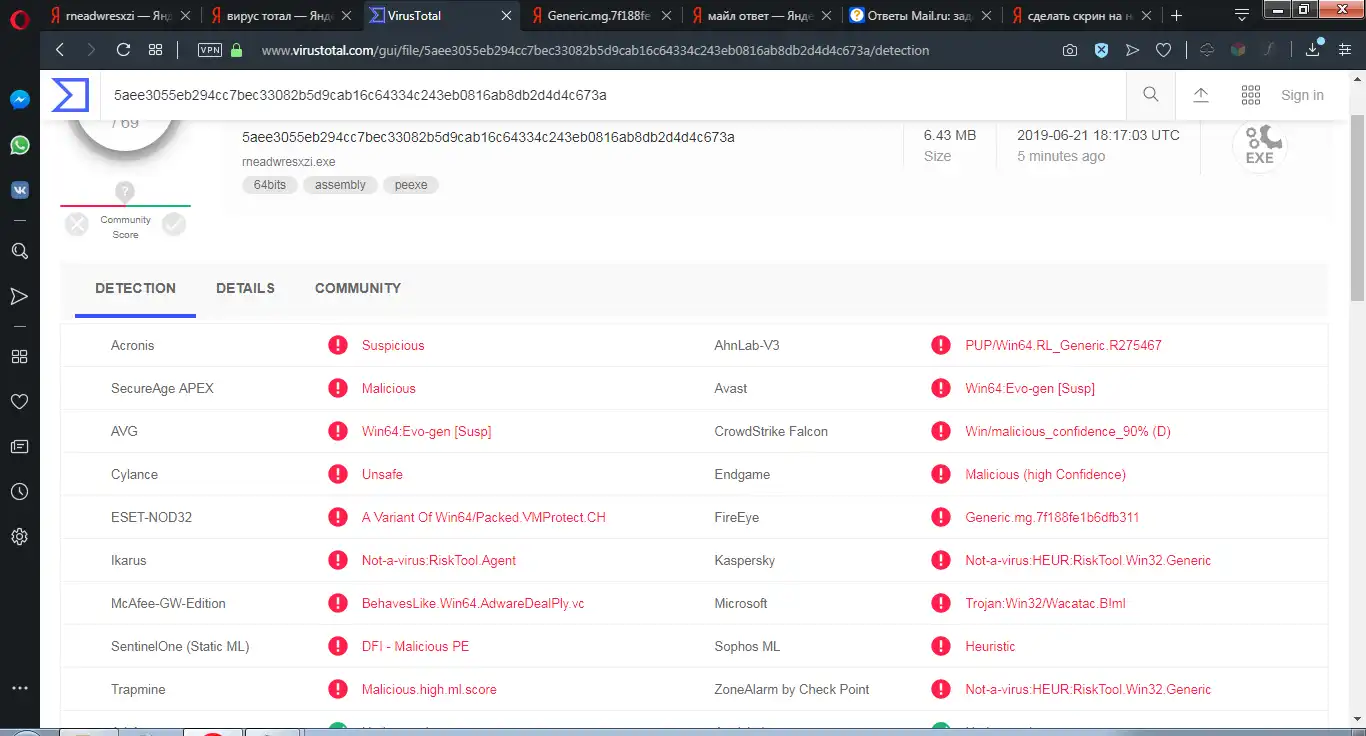Click the community score question mark
1366x736 pixels.
coord(124,191)
